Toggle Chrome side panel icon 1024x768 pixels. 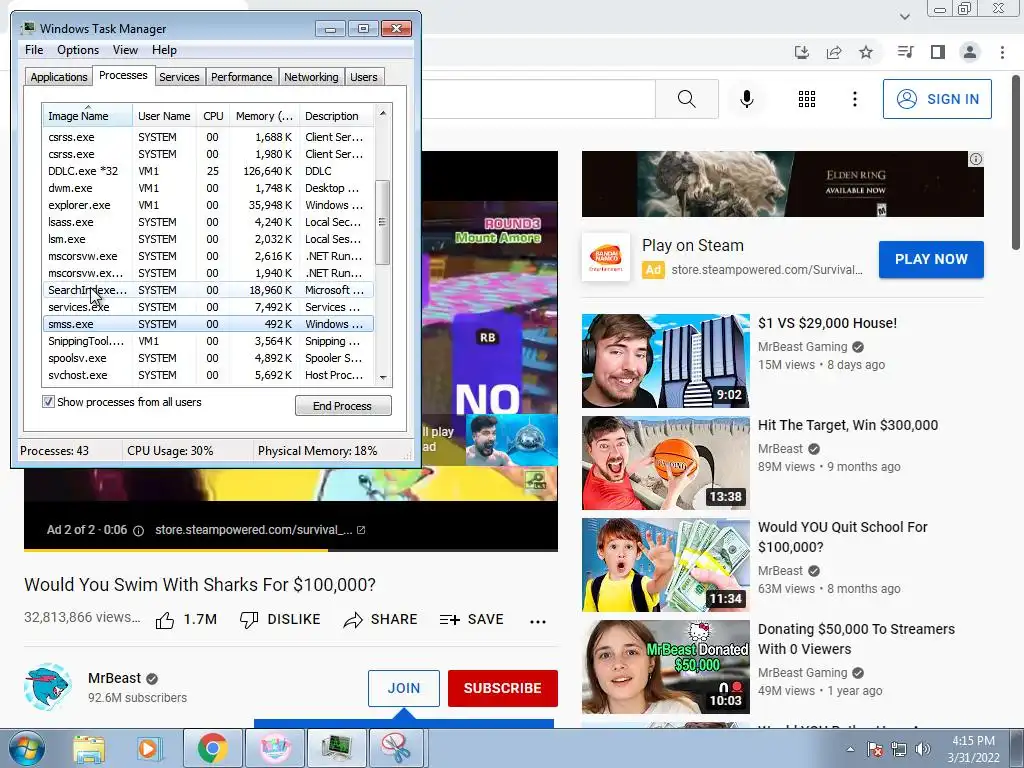click(938, 52)
